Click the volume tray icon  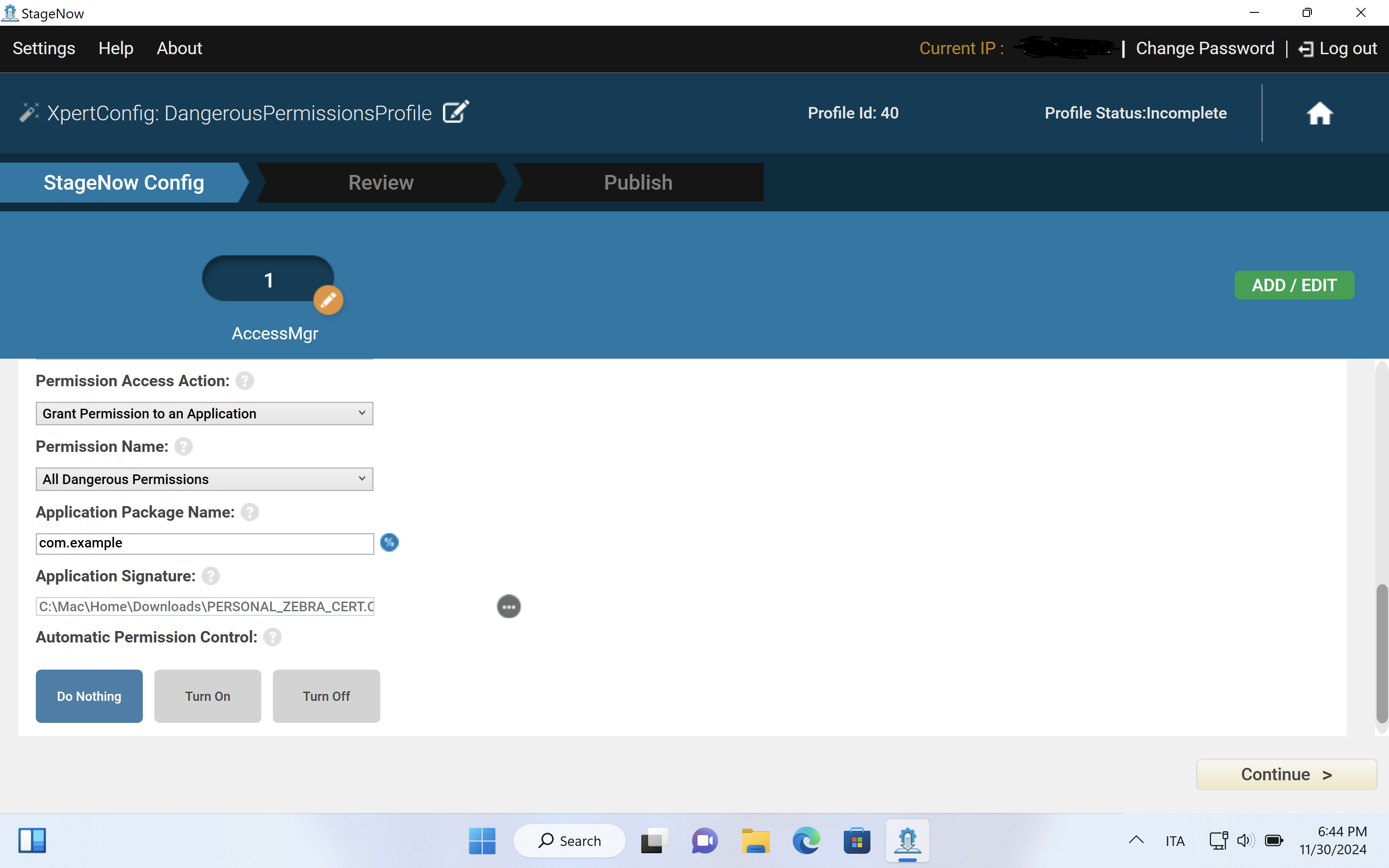click(x=1246, y=840)
